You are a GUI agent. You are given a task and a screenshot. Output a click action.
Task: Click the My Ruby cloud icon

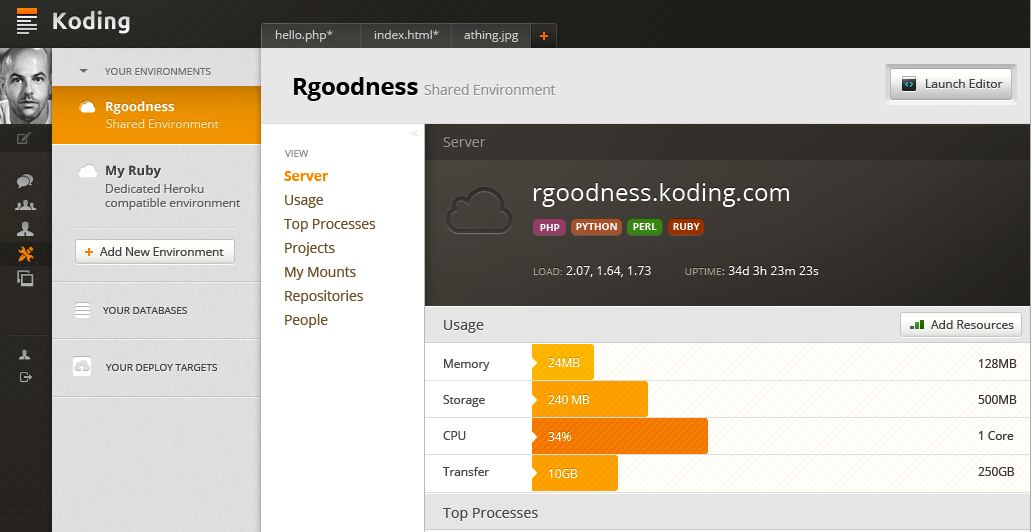click(88, 171)
